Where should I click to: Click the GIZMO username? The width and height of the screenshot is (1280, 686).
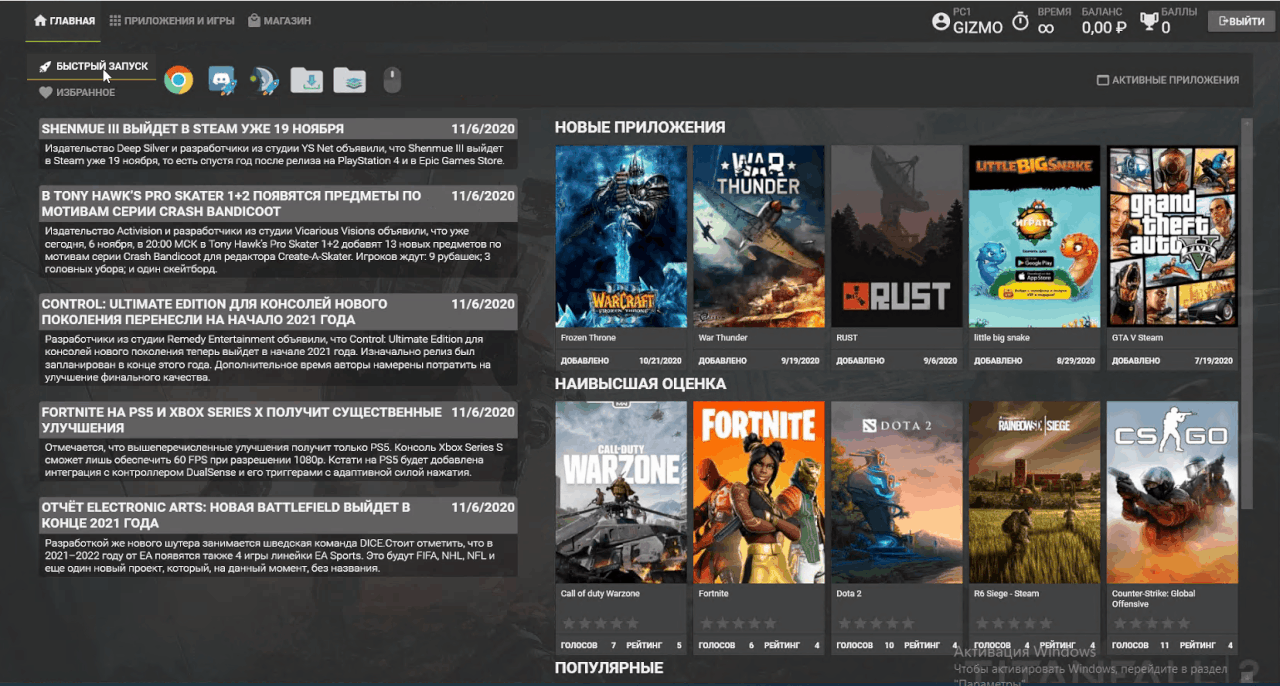pos(978,28)
